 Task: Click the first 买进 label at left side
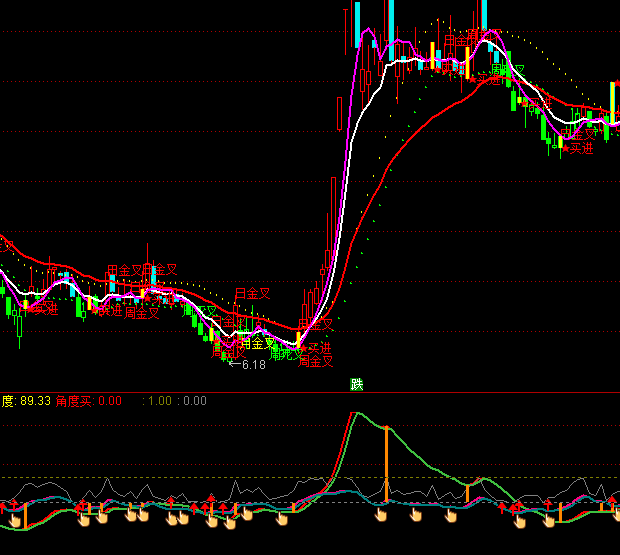[x=41, y=309]
